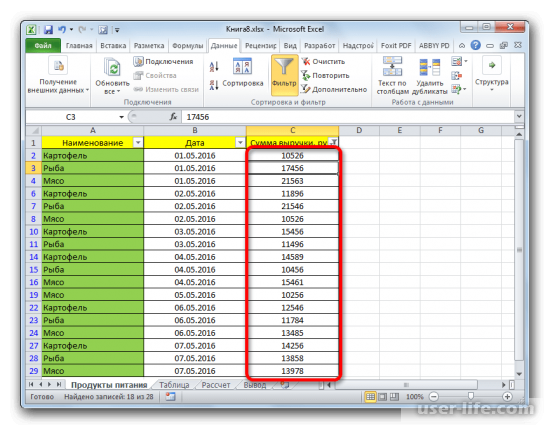This screenshot has width=550, height=429.
Task: Click Текст по столбцам icon
Action: pyautogui.click(x=392, y=66)
